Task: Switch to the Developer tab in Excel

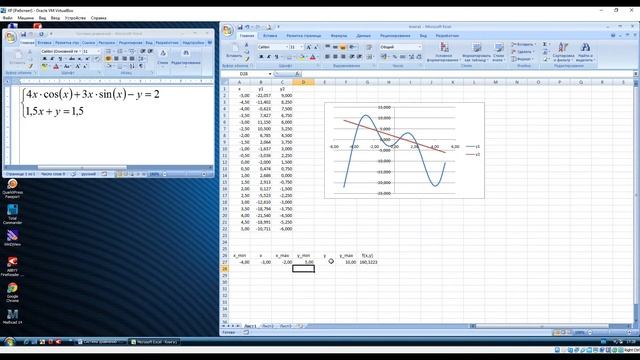Action: tap(447, 36)
